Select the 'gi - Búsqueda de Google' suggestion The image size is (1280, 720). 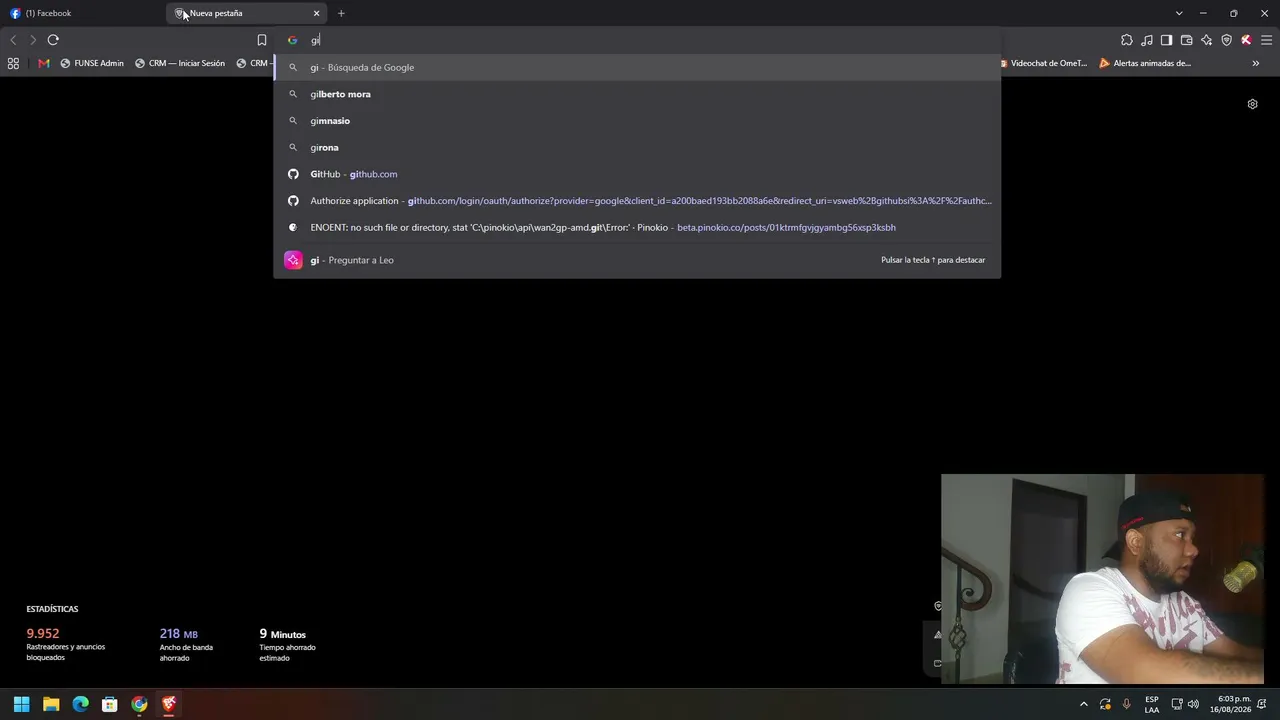637,67
